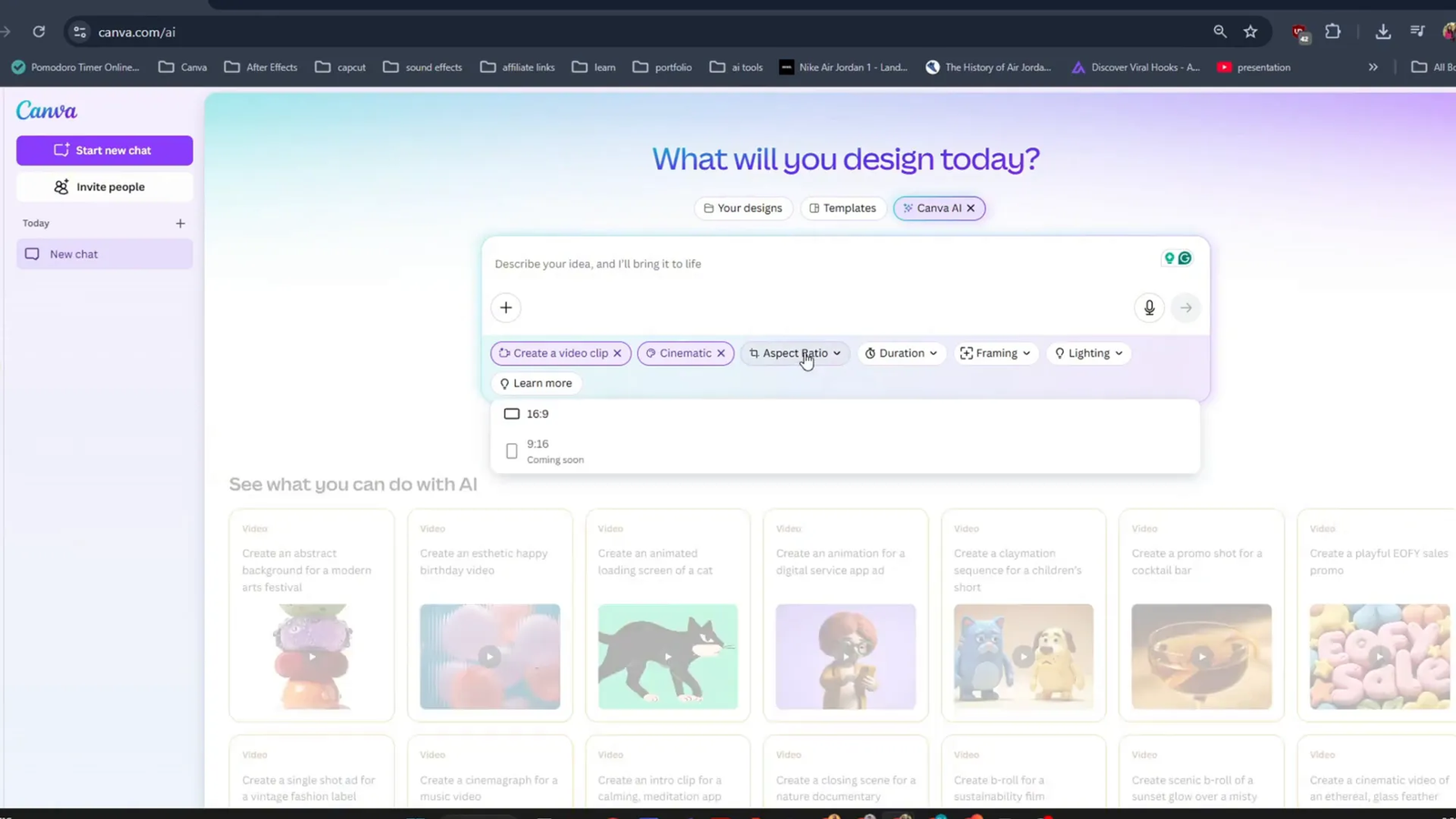Select the sustainability film b-roll prompt
Image resolution: width=1456 pixels, height=819 pixels.
[x=1024, y=773]
